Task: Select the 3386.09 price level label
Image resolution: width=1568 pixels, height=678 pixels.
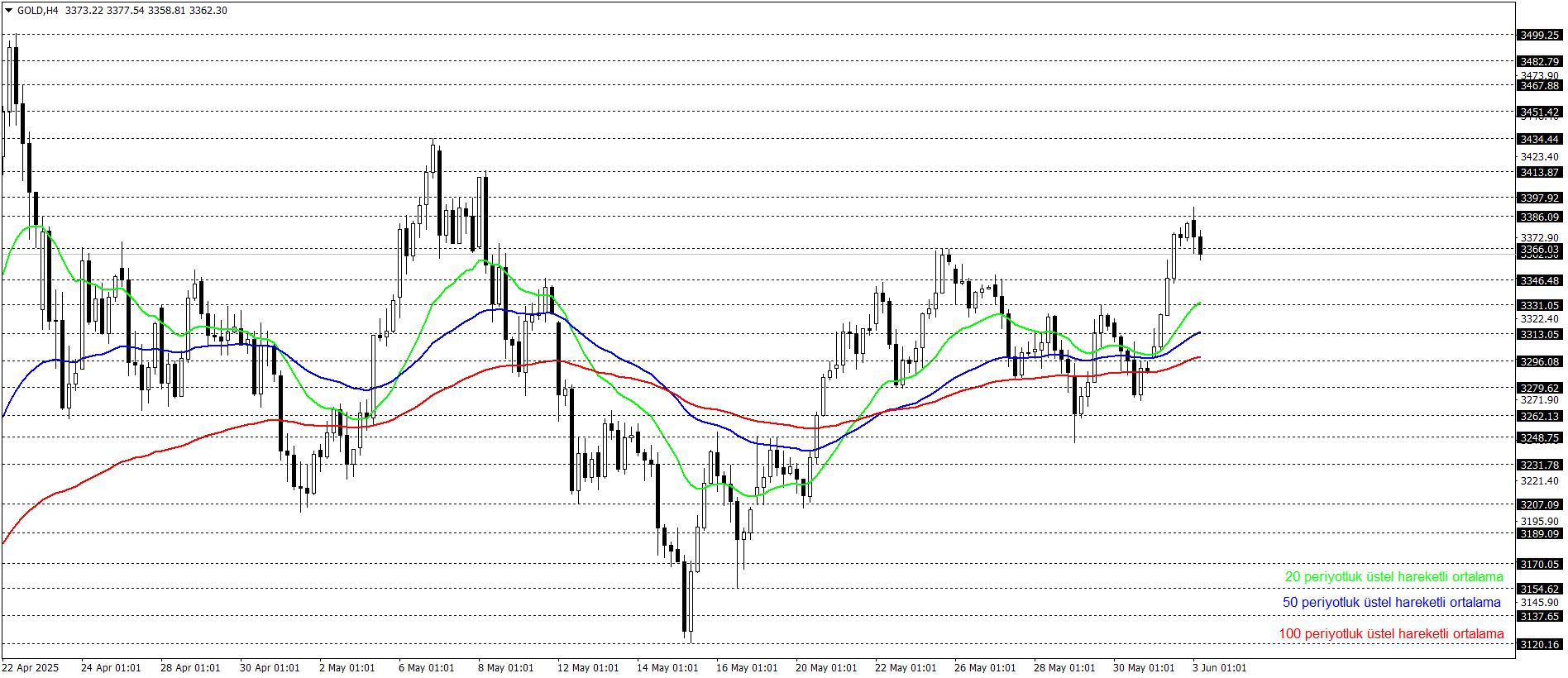Action: click(x=1539, y=217)
